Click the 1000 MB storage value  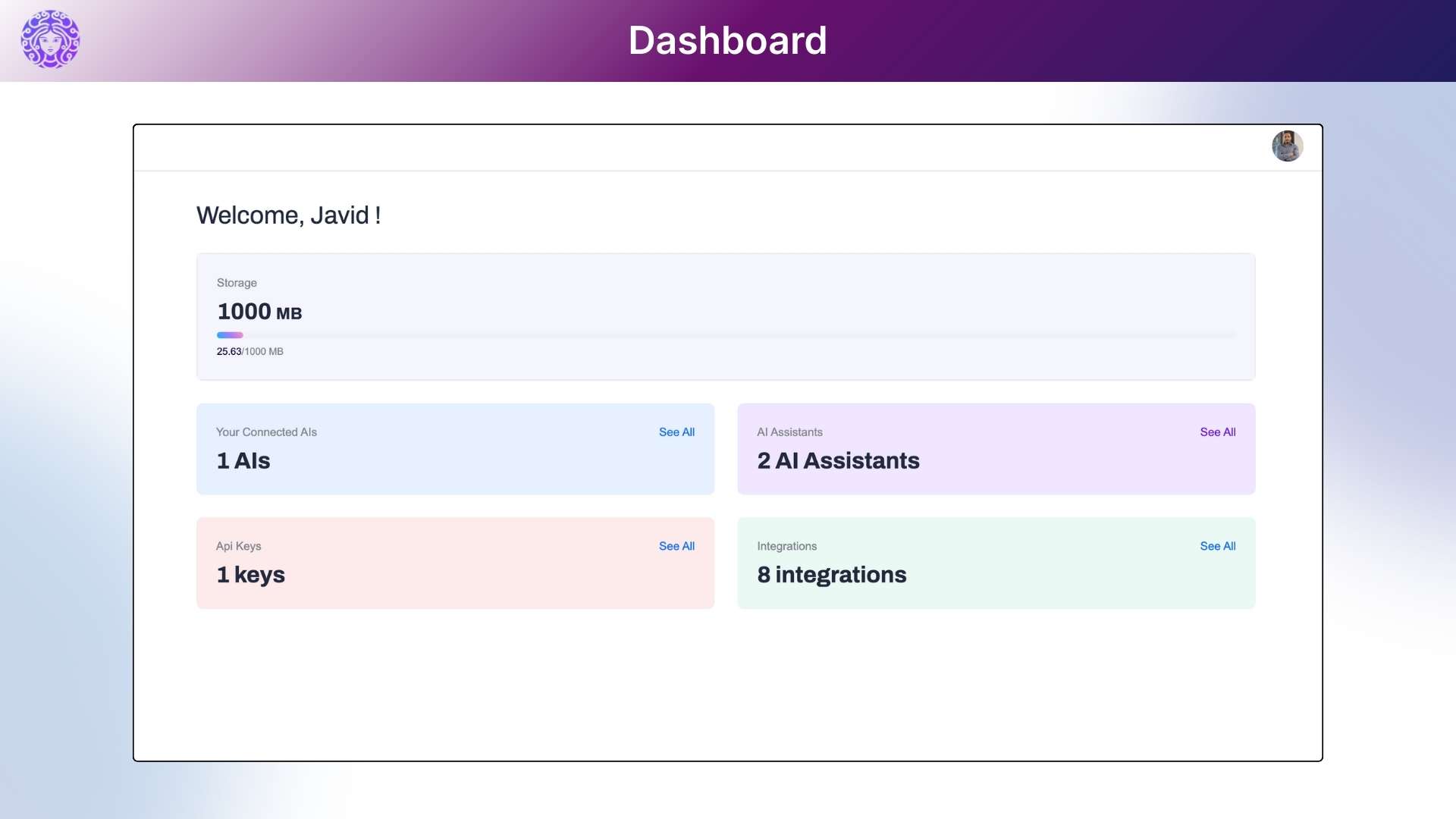click(x=259, y=312)
